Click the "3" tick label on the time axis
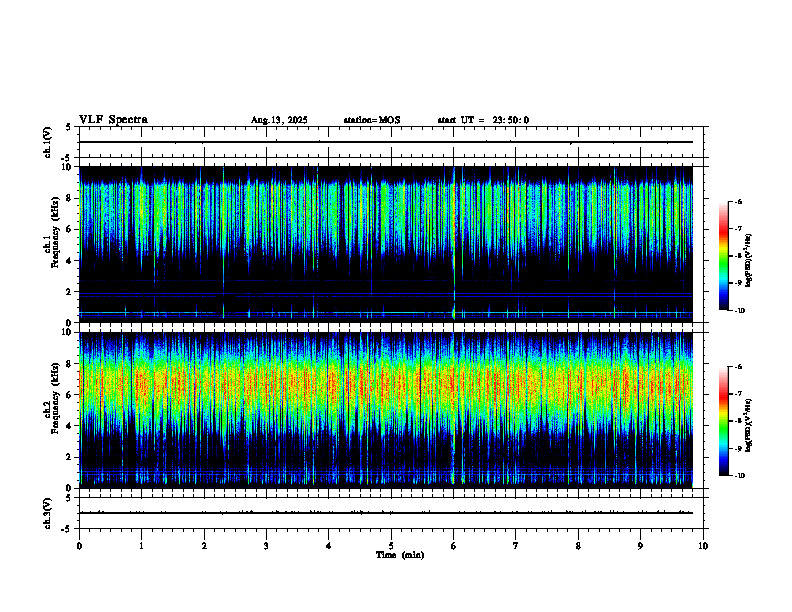This screenshot has width=792, height=612. point(266,546)
